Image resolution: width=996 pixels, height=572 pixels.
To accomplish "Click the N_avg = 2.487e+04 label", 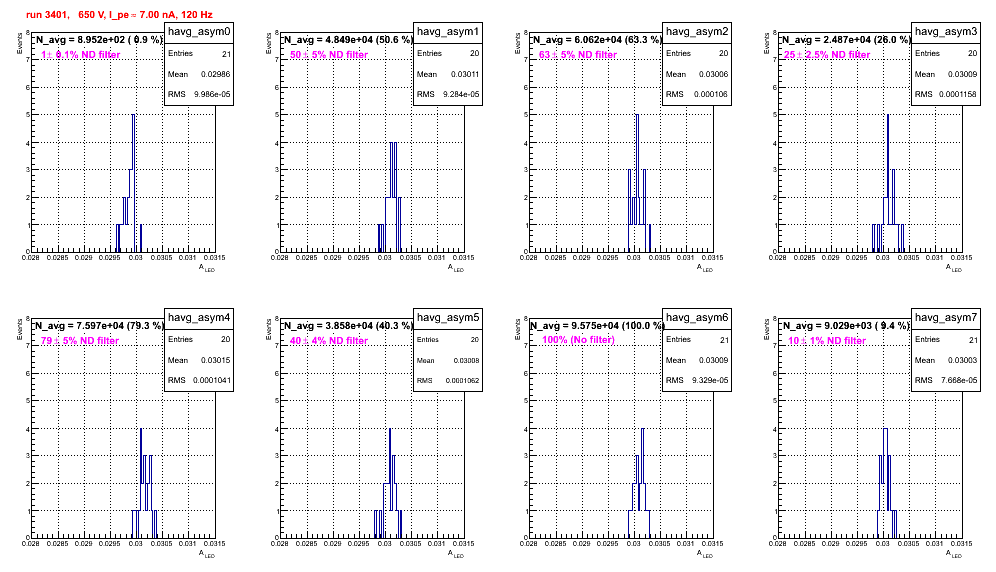I will pyautogui.click(x=846, y=39).
